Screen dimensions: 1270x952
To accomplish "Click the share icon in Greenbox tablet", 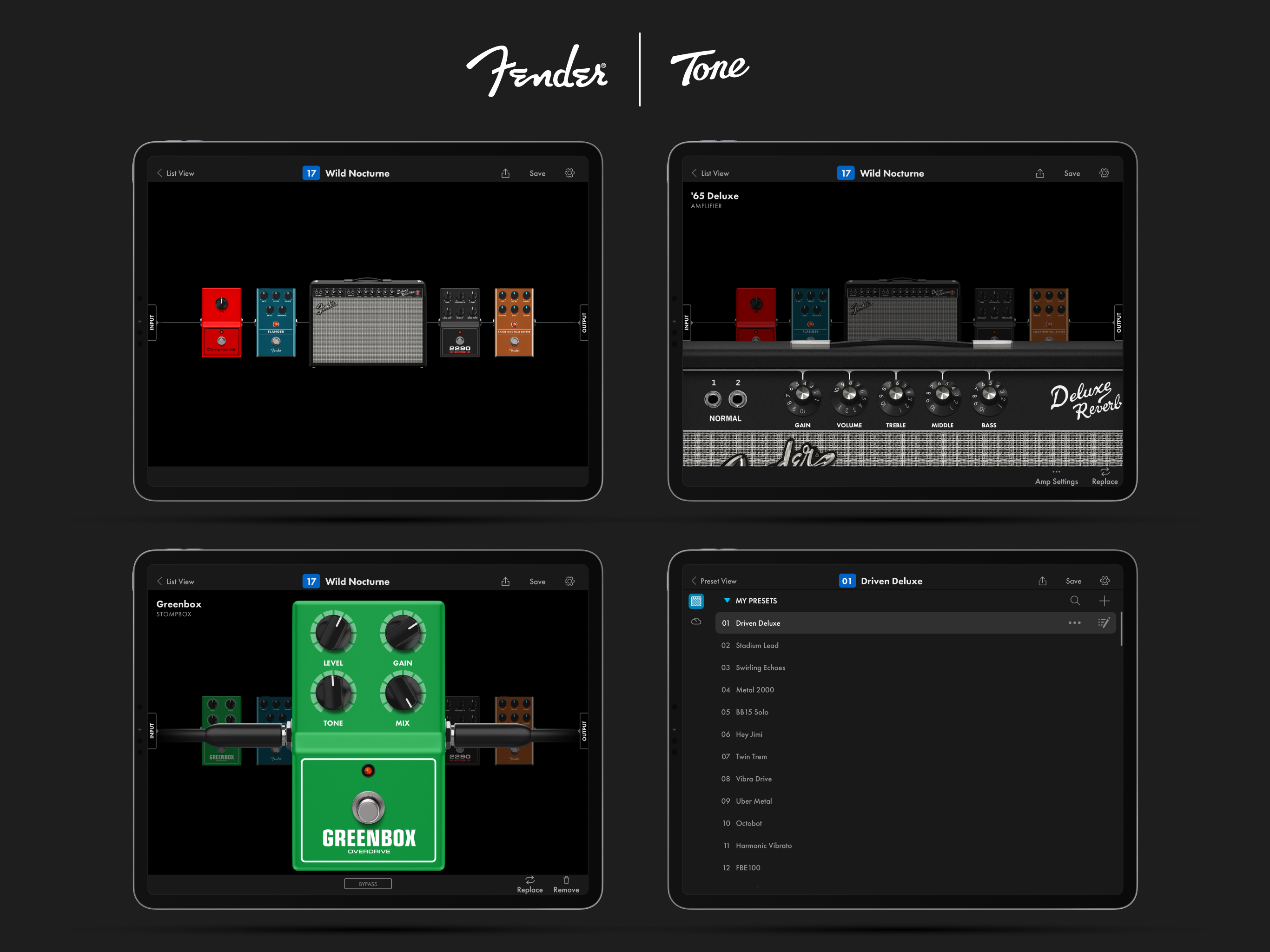I will coord(505,581).
